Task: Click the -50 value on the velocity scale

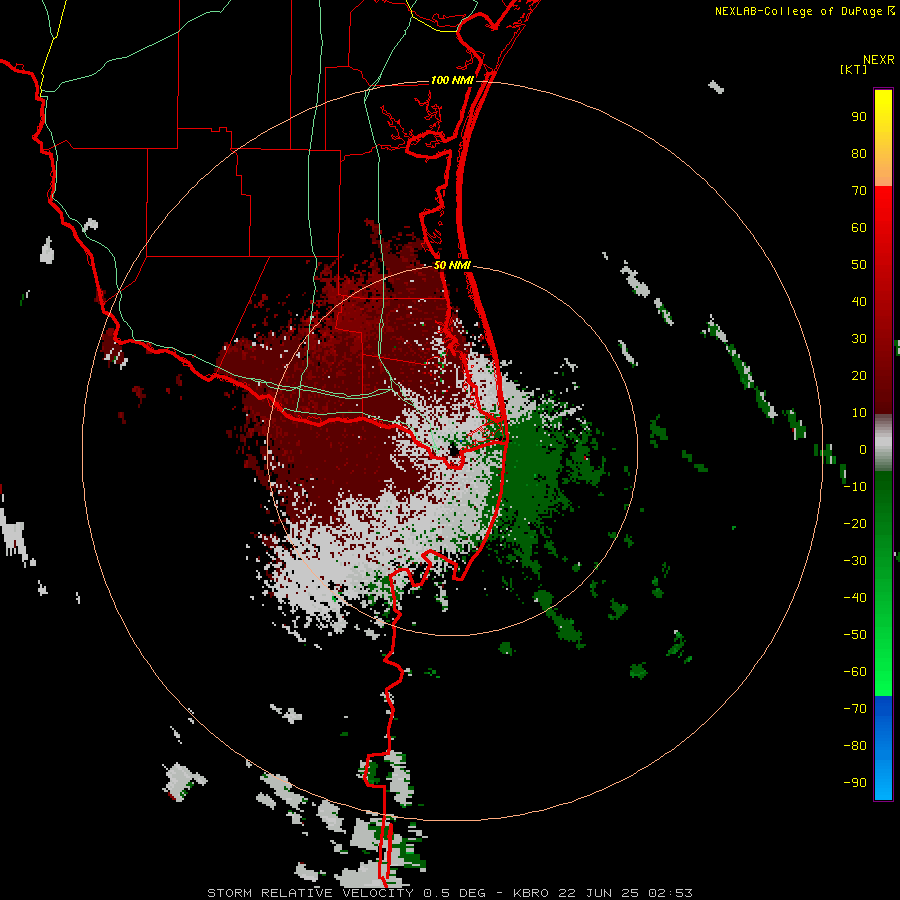Action: 855,635
